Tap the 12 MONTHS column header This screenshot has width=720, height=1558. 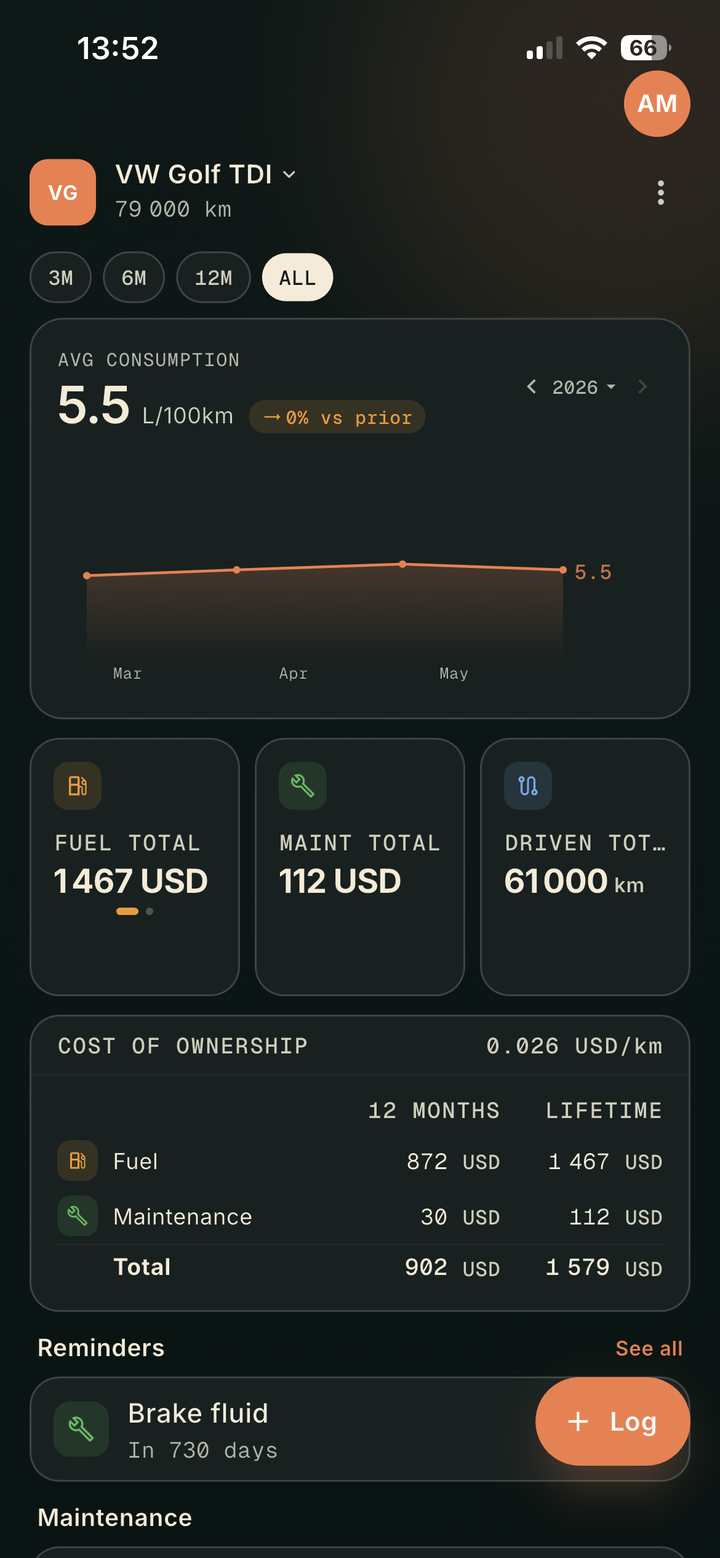pyautogui.click(x=434, y=1111)
